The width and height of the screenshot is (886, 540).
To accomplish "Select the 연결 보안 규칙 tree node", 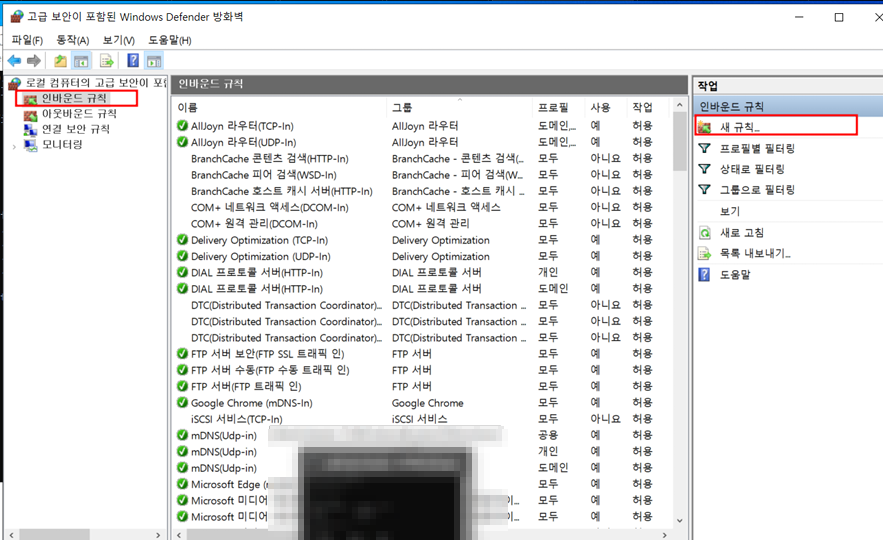I will [76, 129].
